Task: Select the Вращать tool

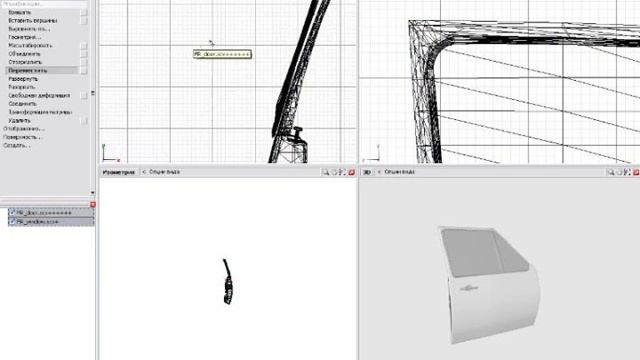Action: click(x=20, y=12)
